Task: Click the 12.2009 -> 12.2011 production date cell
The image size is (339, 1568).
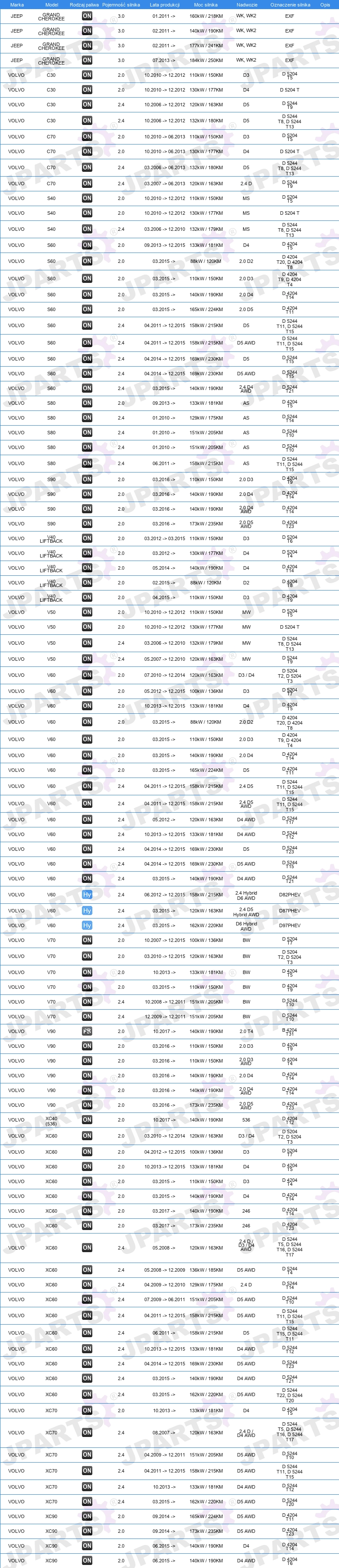Action: [164, 1017]
